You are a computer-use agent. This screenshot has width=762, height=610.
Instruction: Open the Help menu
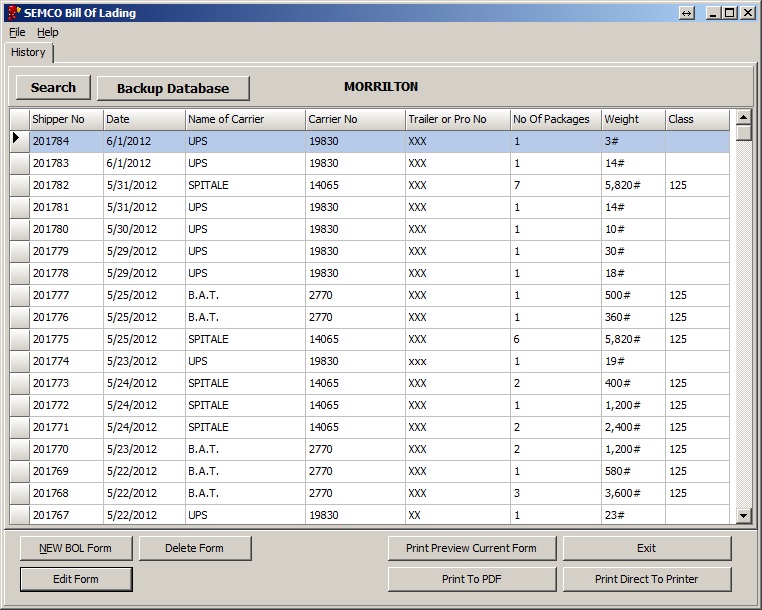[x=48, y=32]
